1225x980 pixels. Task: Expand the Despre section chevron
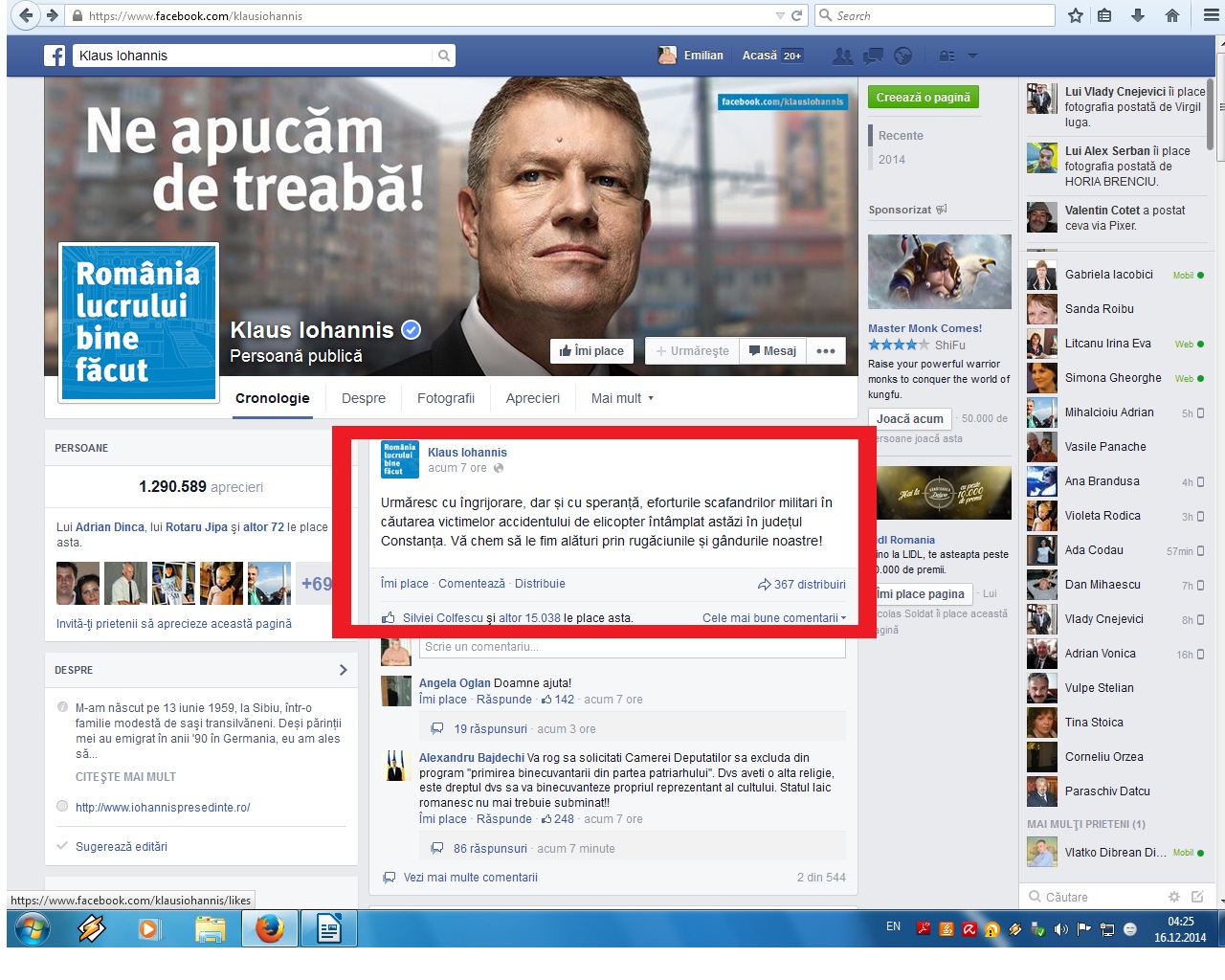pos(343,670)
